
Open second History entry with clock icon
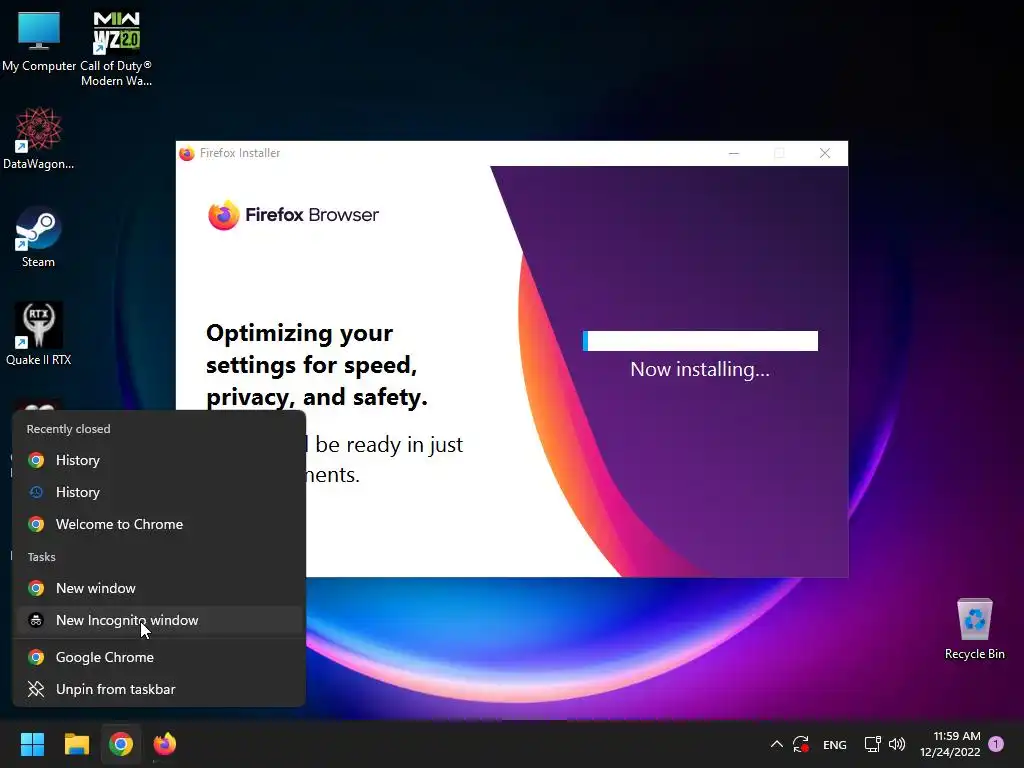coord(159,492)
